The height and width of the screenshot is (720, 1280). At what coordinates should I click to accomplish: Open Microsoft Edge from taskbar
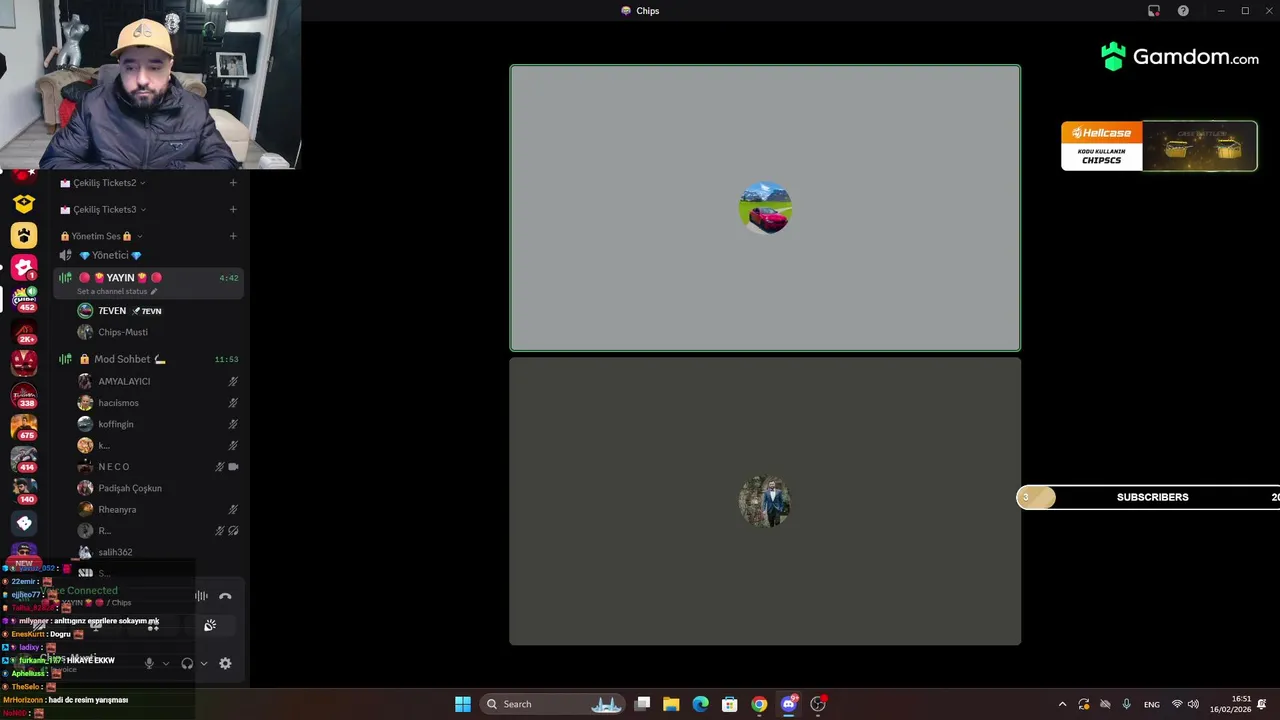click(x=700, y=704)
